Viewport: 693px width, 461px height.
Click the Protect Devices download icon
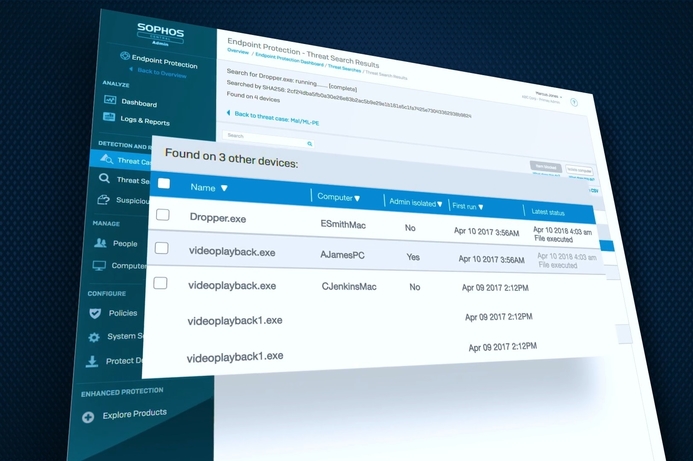point(91,362)
